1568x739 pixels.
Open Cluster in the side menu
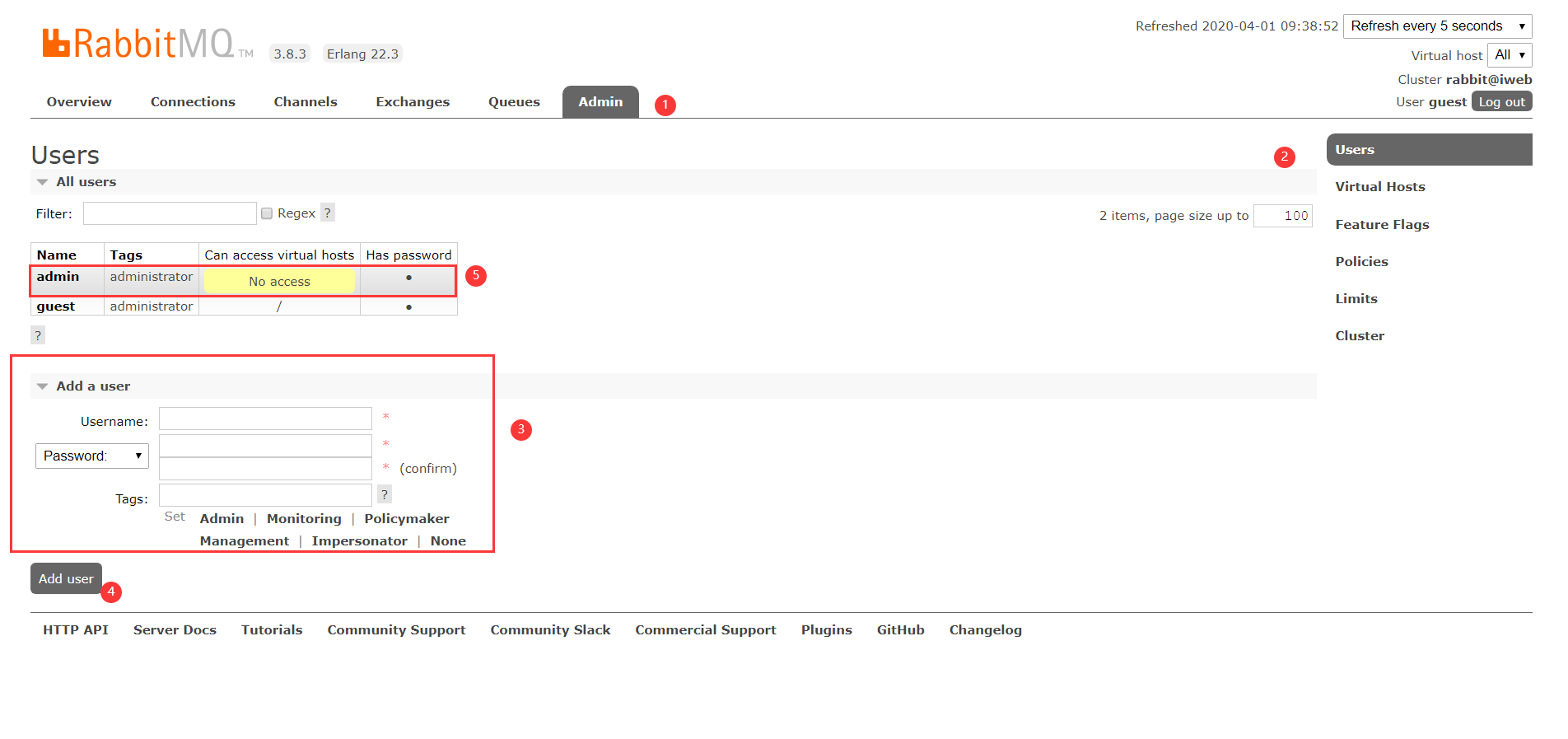click(x=1360, y=336)
